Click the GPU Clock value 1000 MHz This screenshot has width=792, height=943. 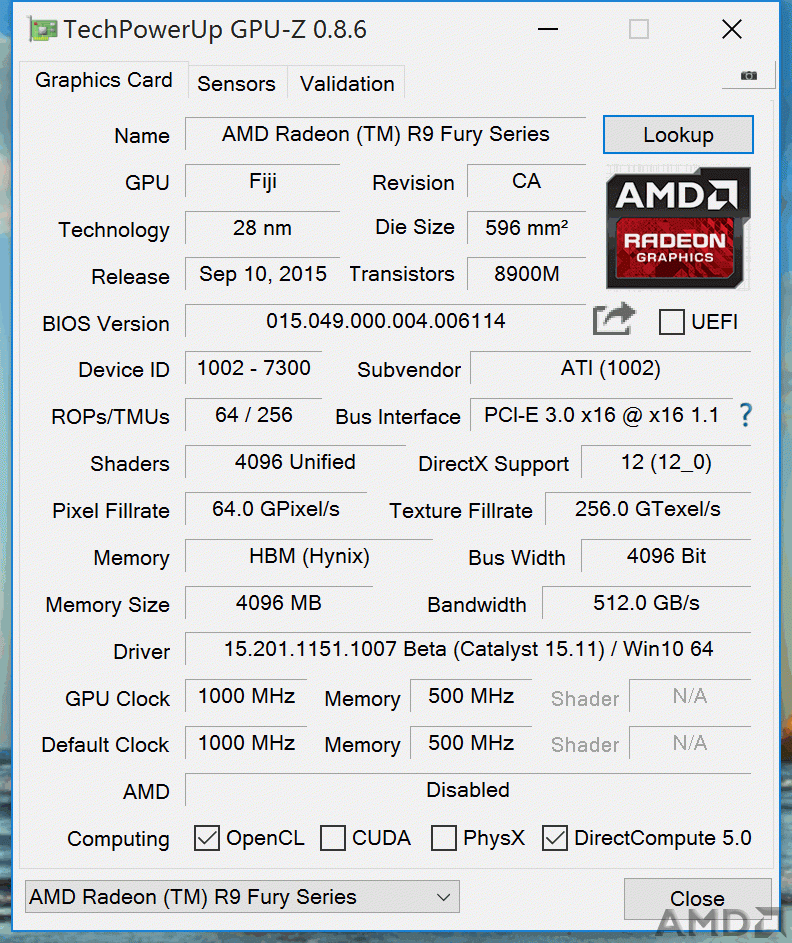(247, 696)
